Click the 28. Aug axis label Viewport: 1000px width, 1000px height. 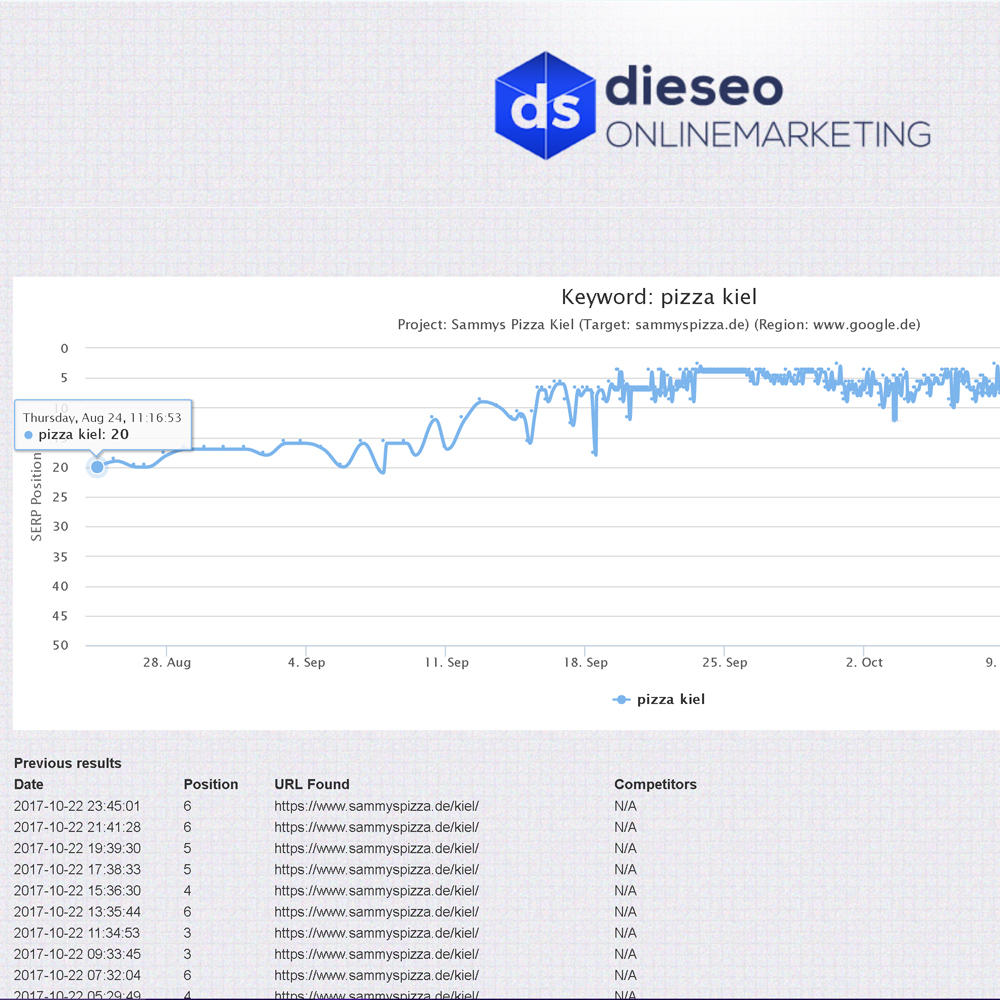[166, 662]
